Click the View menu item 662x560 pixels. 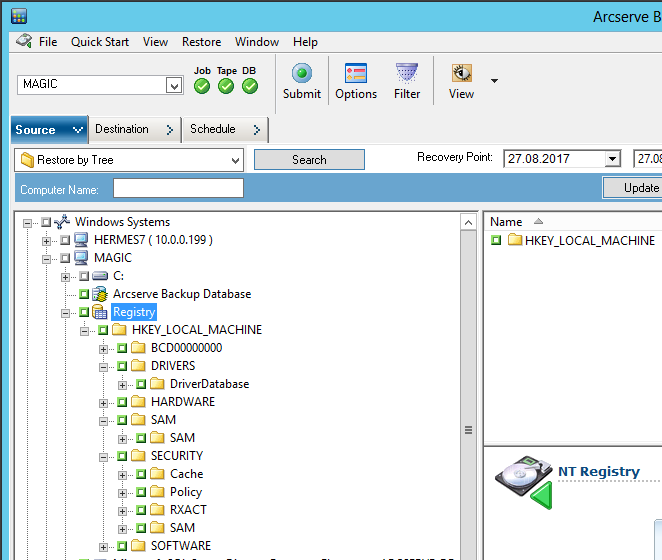tap(155, 42)
